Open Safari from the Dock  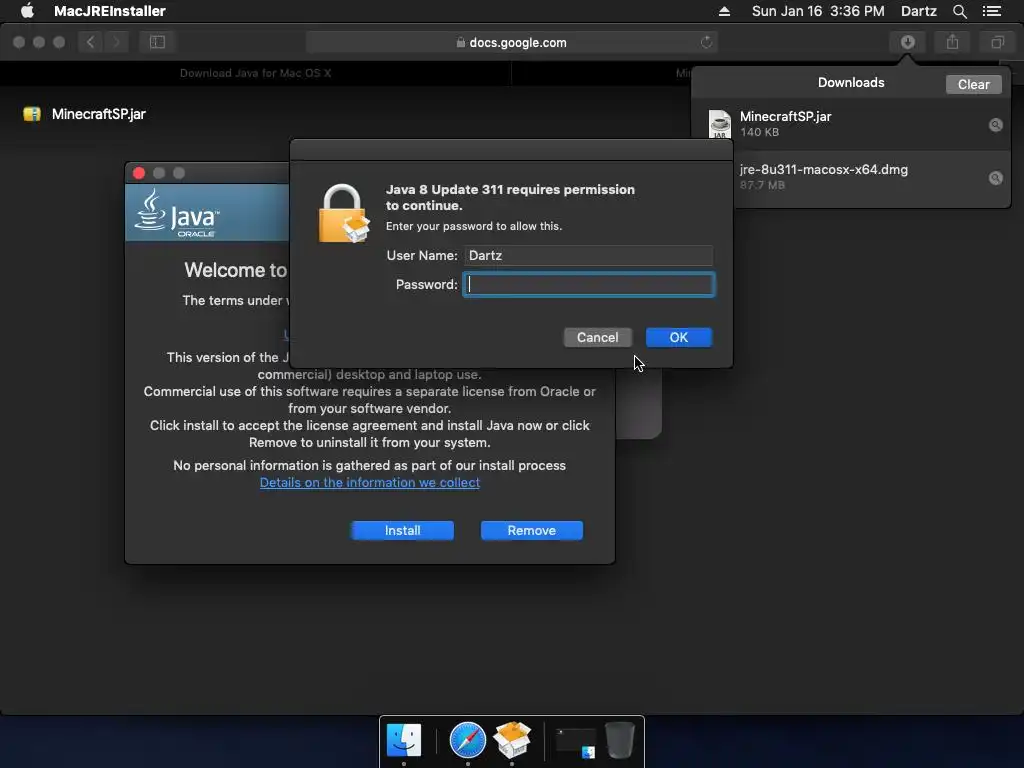(x=468, y=740)
